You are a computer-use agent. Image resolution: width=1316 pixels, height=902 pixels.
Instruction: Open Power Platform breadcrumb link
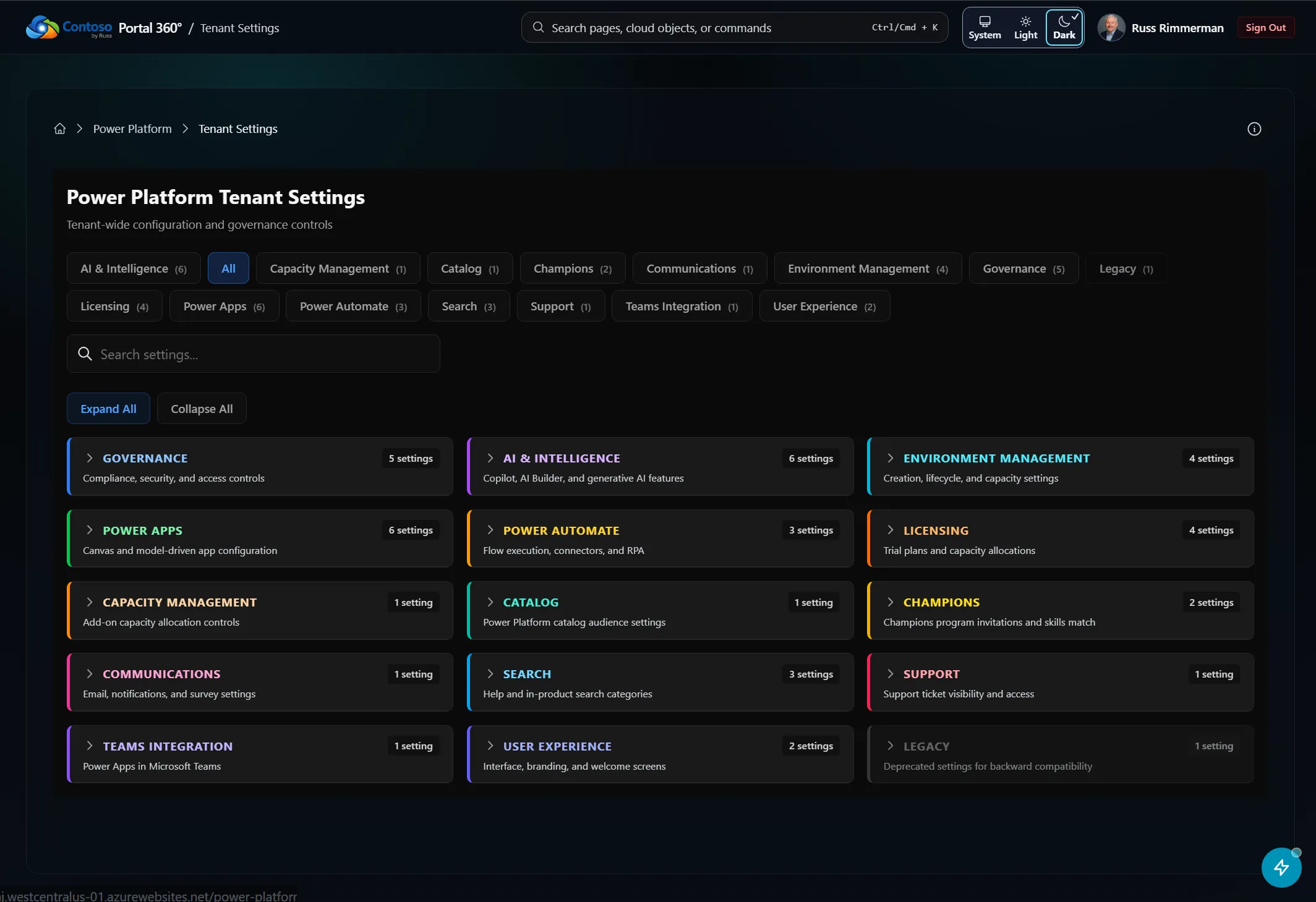[132, 129]
